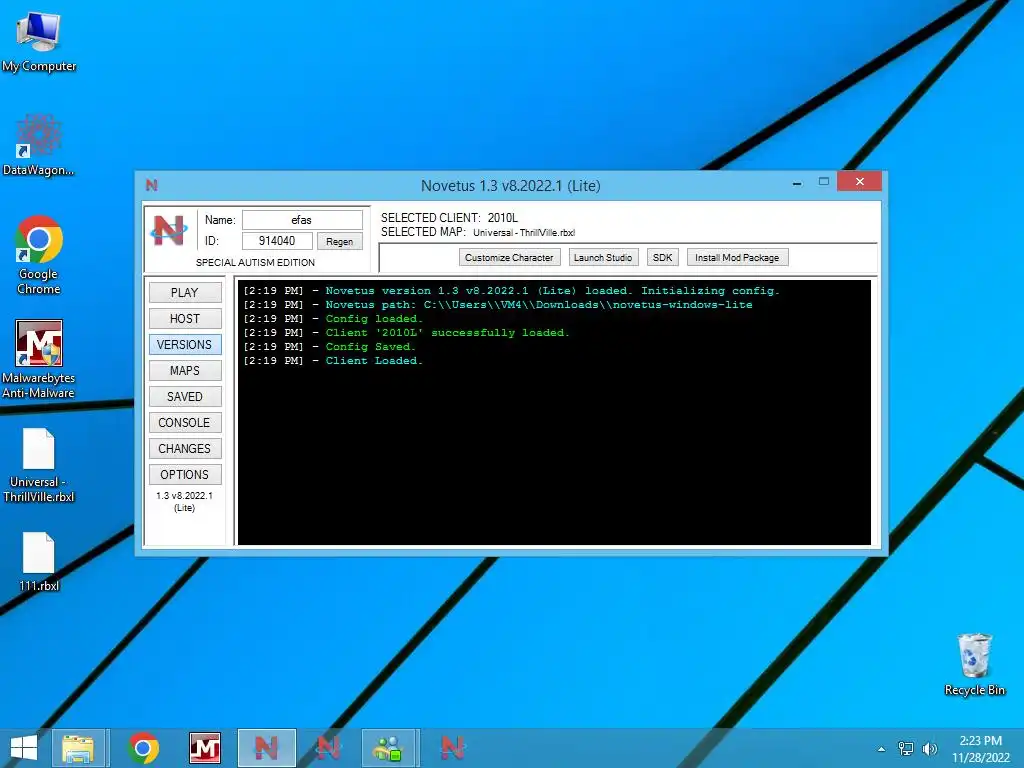
Task: Click the 'SELECTED CLIENT: 2010L' text
Action: click(449, 217)
